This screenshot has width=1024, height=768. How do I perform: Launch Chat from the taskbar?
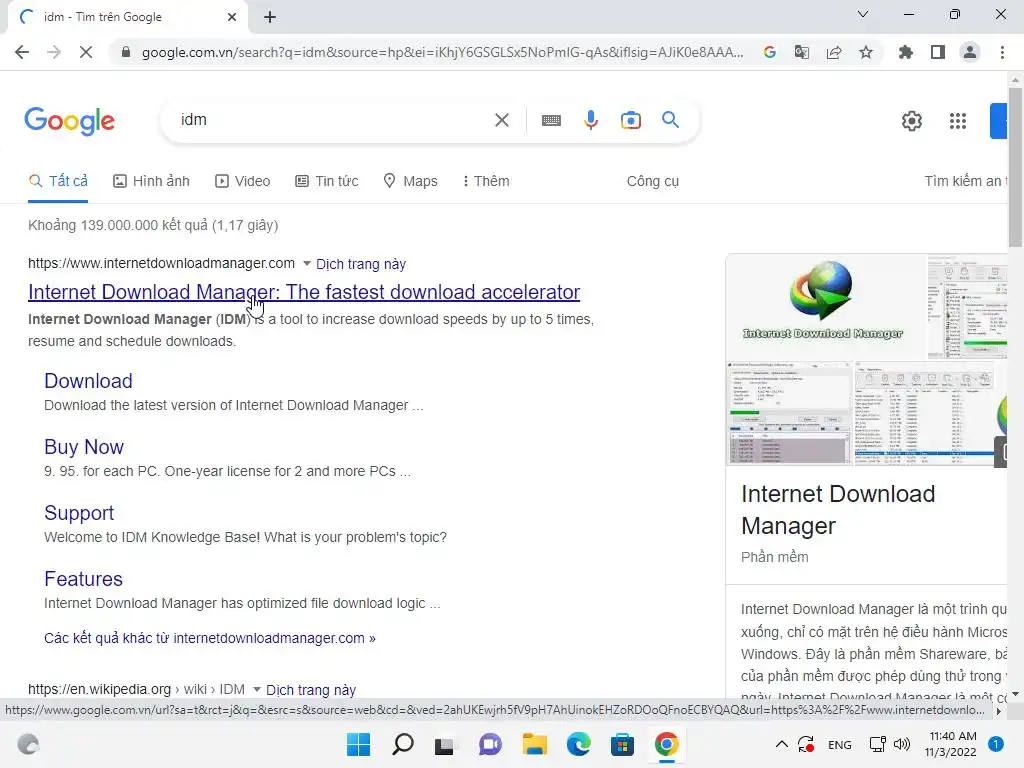pos(490,744)
